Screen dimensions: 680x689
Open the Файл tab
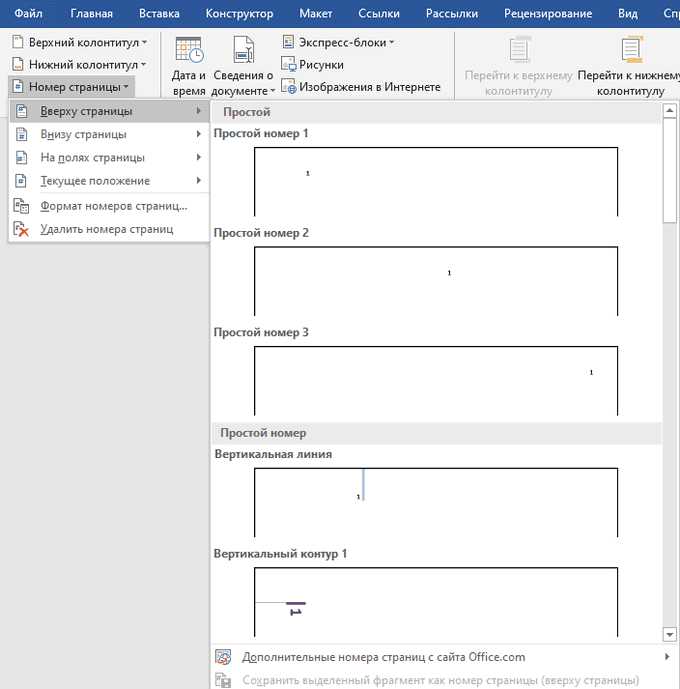tap(28, 14)
